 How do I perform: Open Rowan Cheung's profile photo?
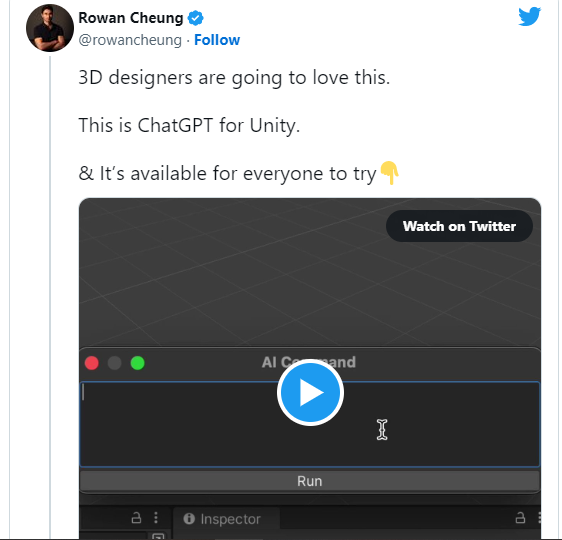(50, 28)
